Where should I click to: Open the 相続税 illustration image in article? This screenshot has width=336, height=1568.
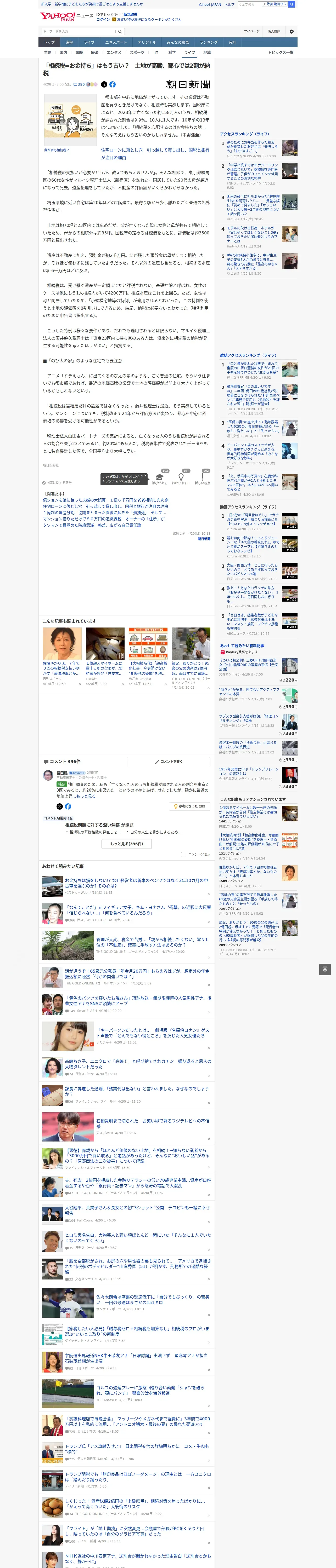point(70,120)
